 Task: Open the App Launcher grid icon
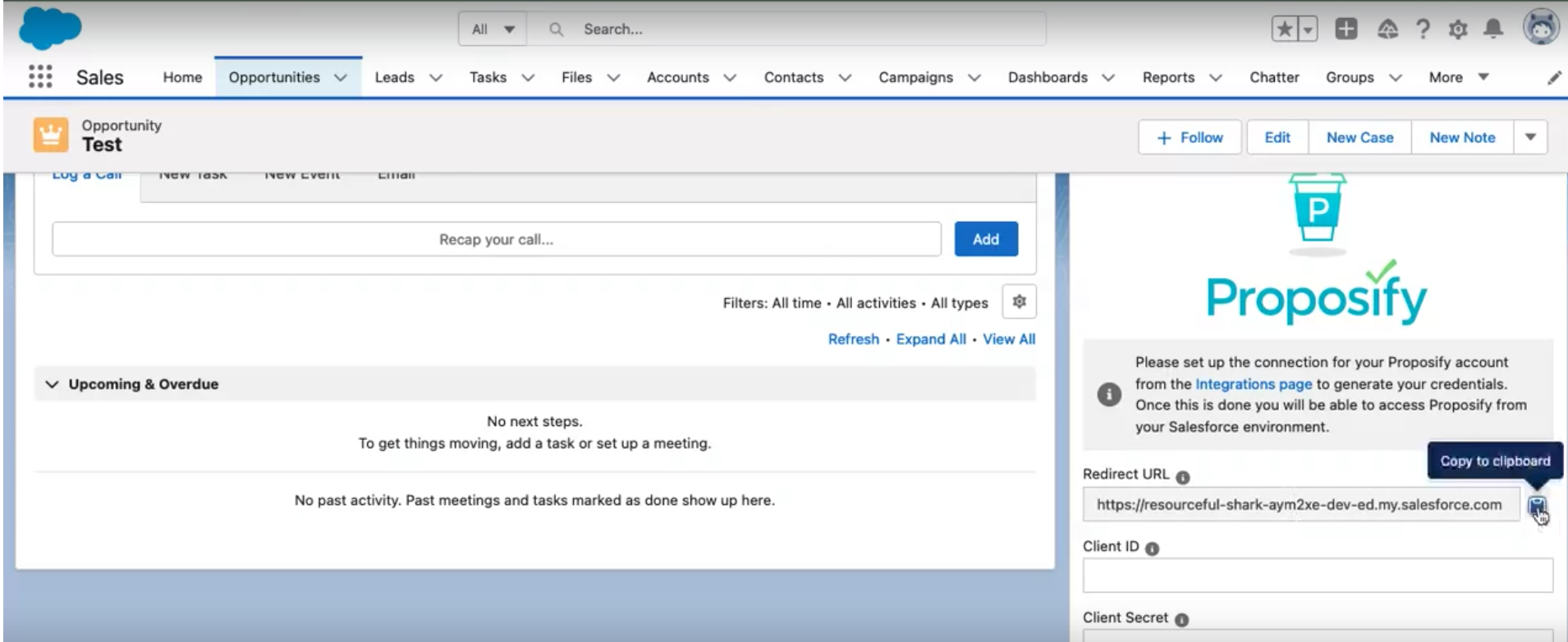click(40, 77)
